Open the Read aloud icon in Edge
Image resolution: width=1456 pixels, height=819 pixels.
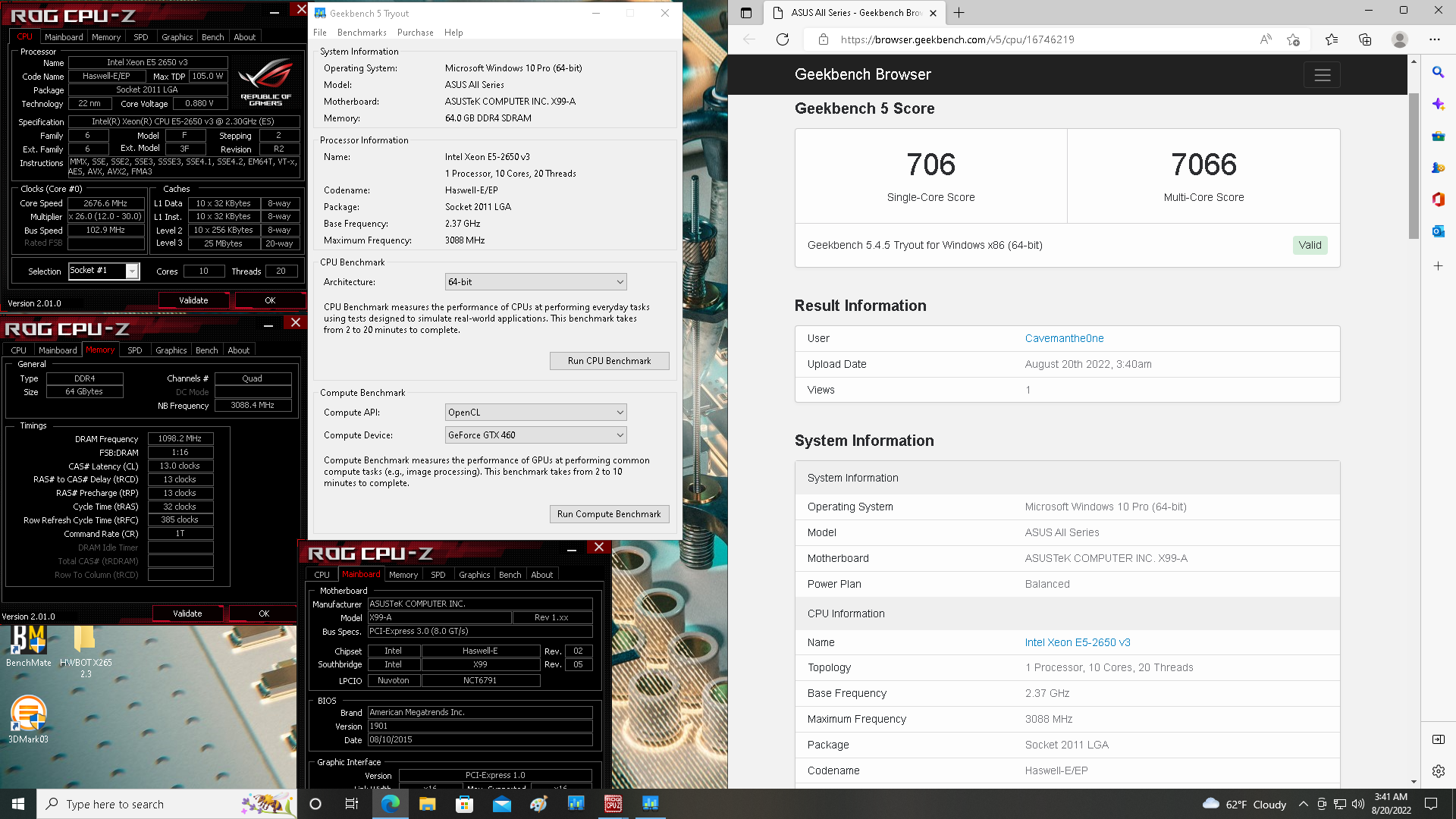[1266, 39]
